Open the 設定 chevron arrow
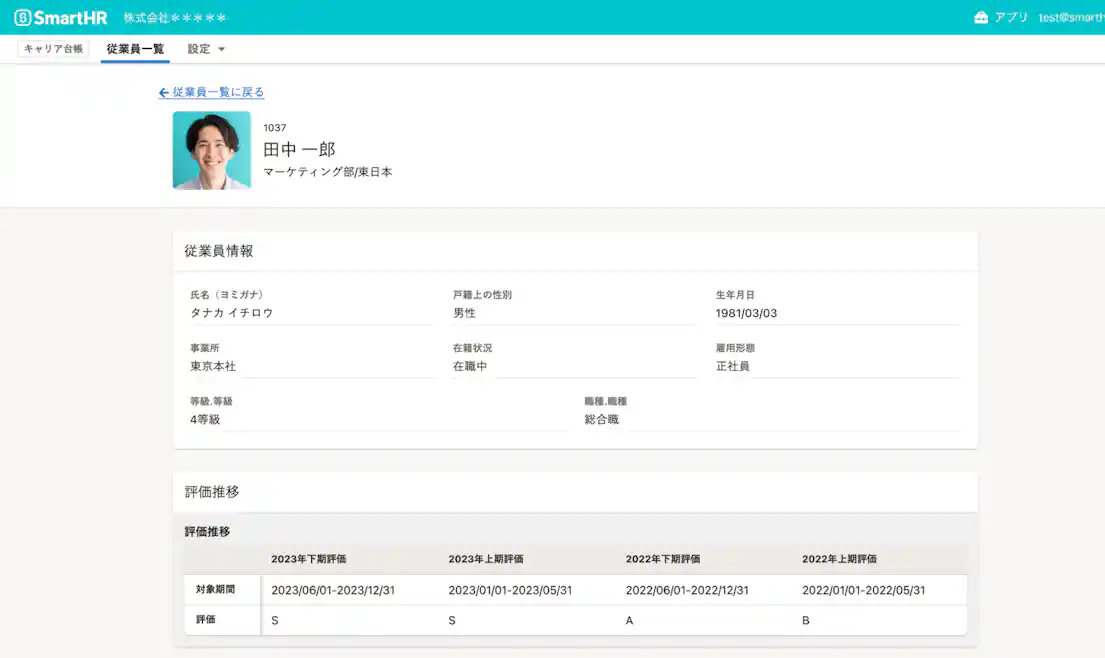This screenshot has height=658, width=1105. coord(220,48)
